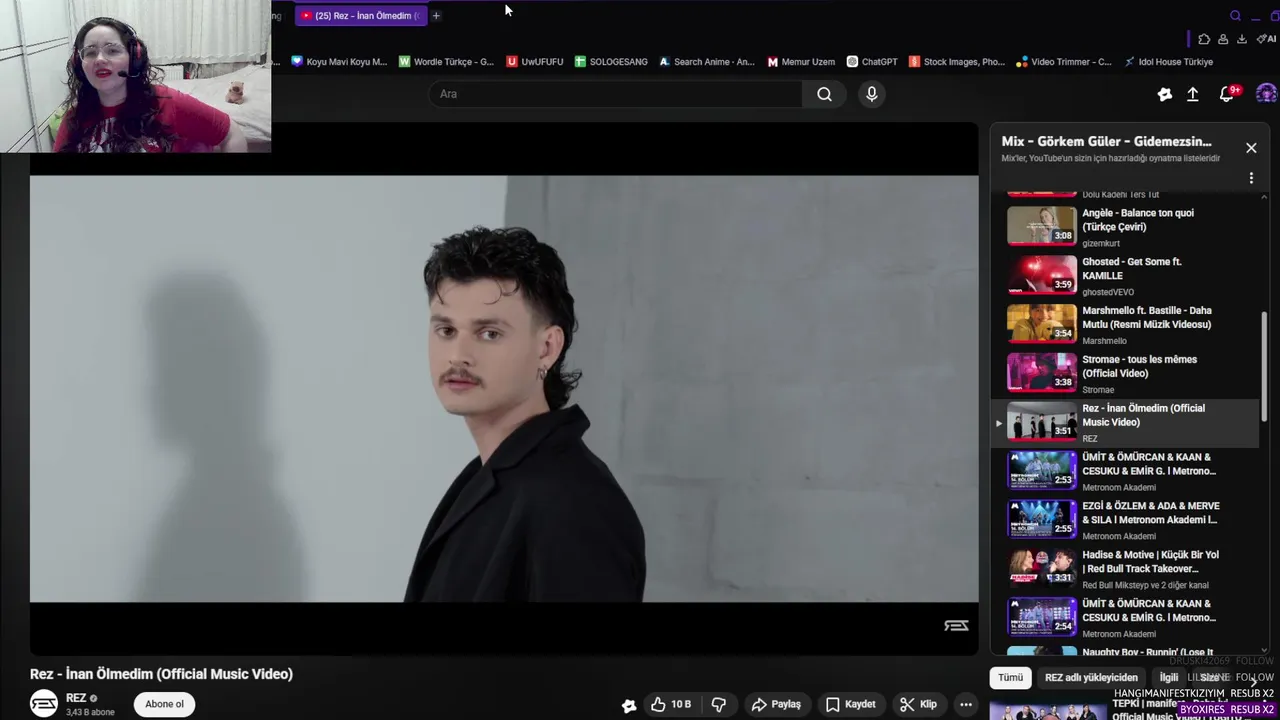Play EZGİ & ÖZLEM & ADA & MERVE video
The height and width of the screenshot is (720, 1280).
(x=1125, y=520)
